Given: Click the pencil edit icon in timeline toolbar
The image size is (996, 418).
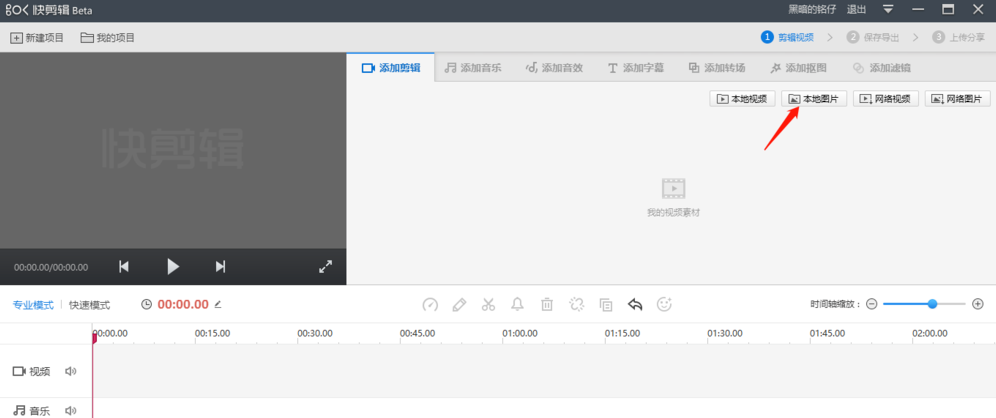Looking at the screenshot, I should 459,304.
